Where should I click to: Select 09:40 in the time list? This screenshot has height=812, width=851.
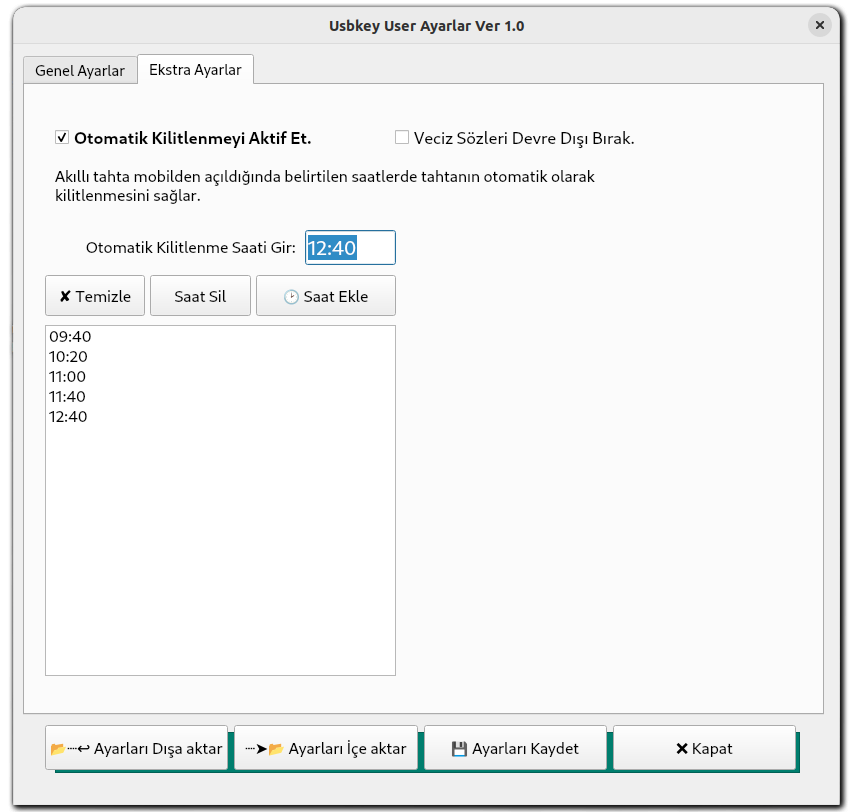click(x=70, y=337)
